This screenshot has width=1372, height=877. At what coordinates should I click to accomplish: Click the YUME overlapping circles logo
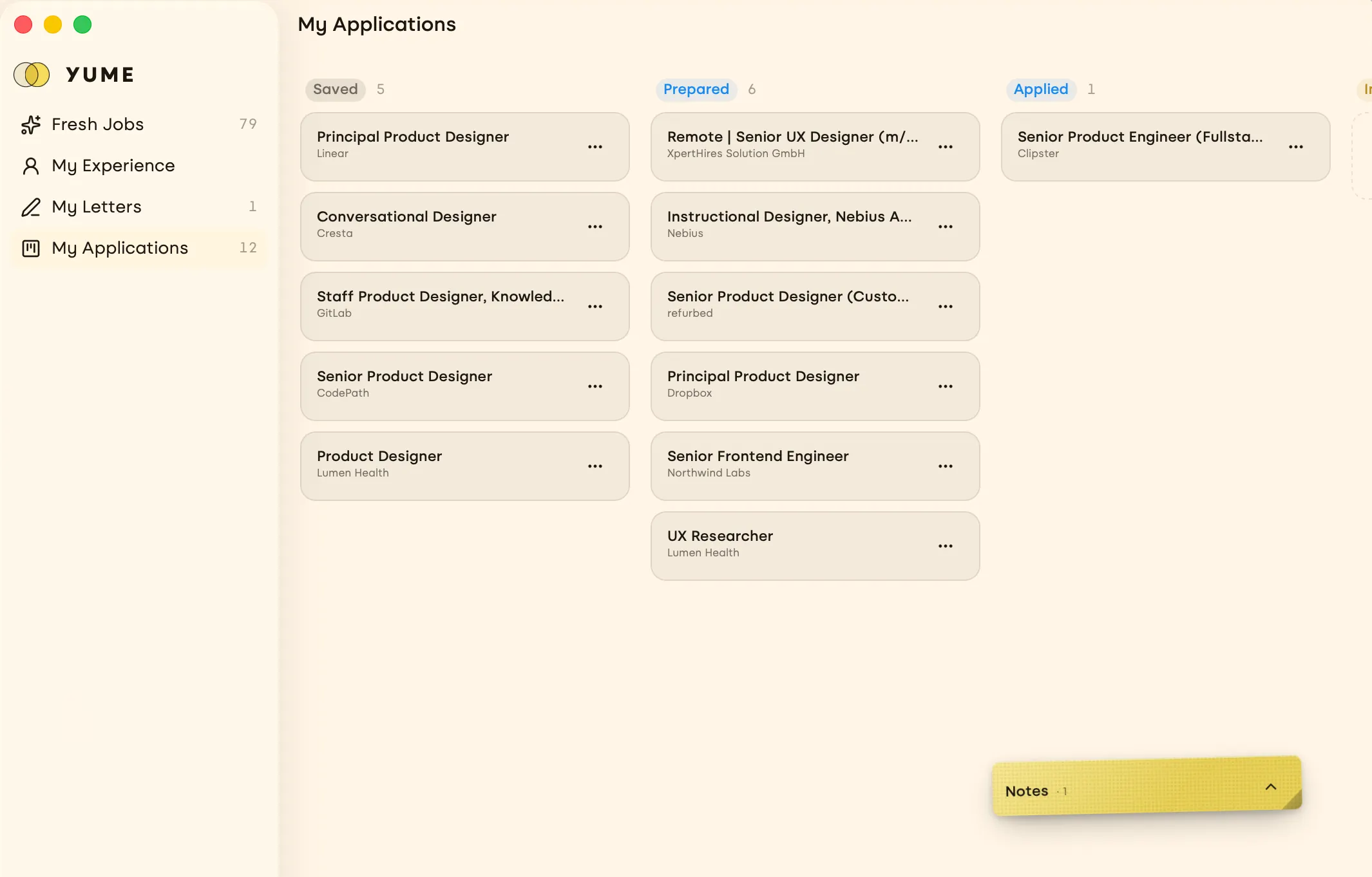click(x=32, y=75)
